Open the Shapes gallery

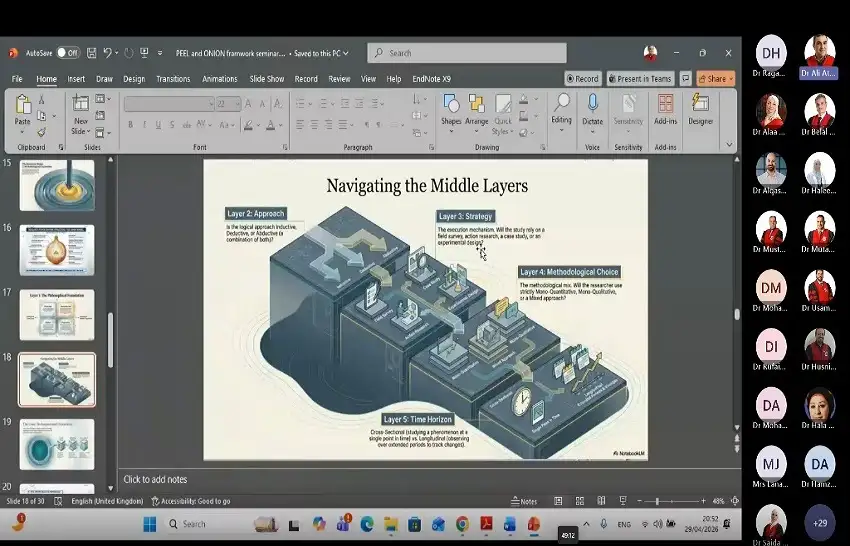pos(451,111)
